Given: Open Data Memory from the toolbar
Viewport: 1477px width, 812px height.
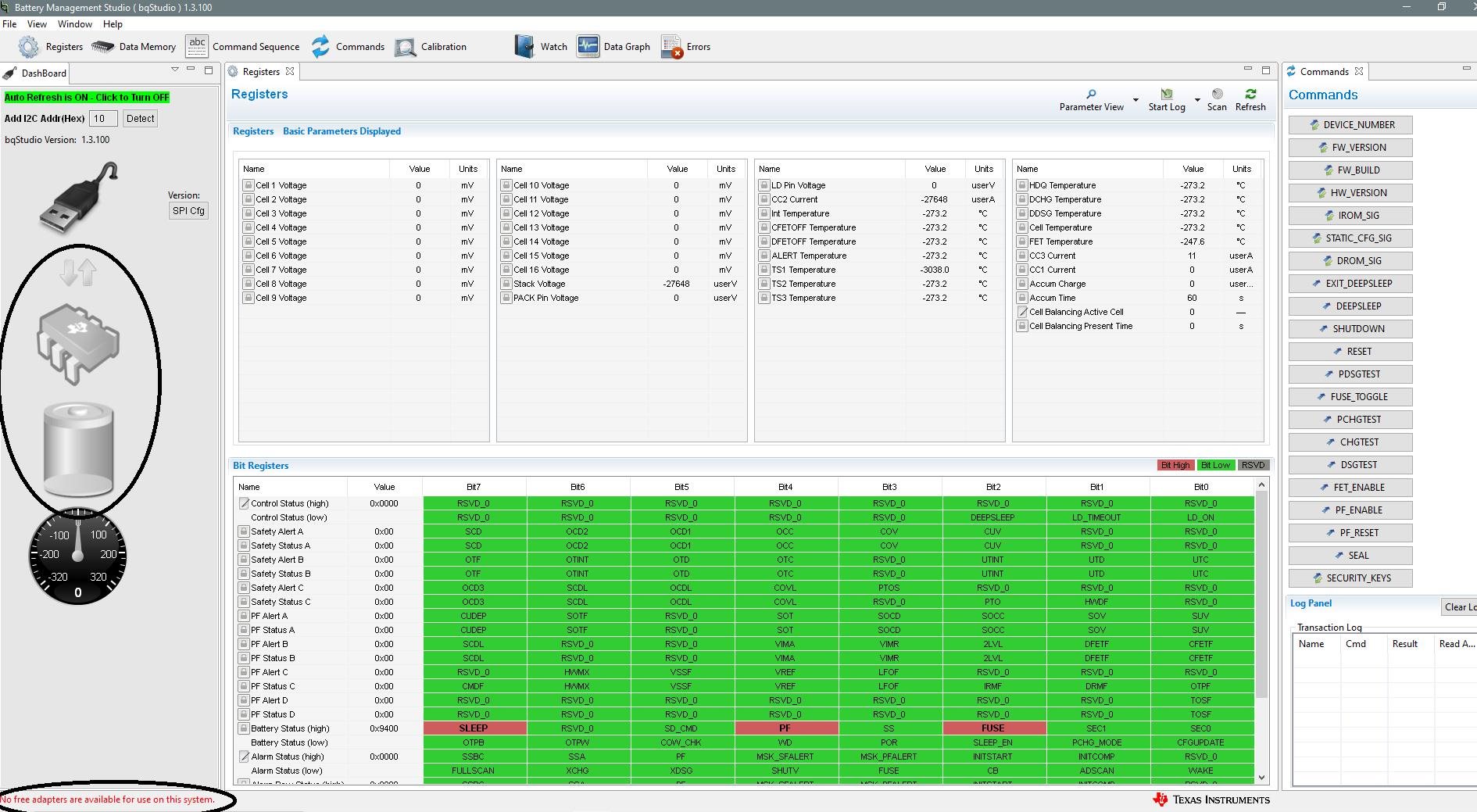Looking at the screenshot, I should click(x=134, y=47).
